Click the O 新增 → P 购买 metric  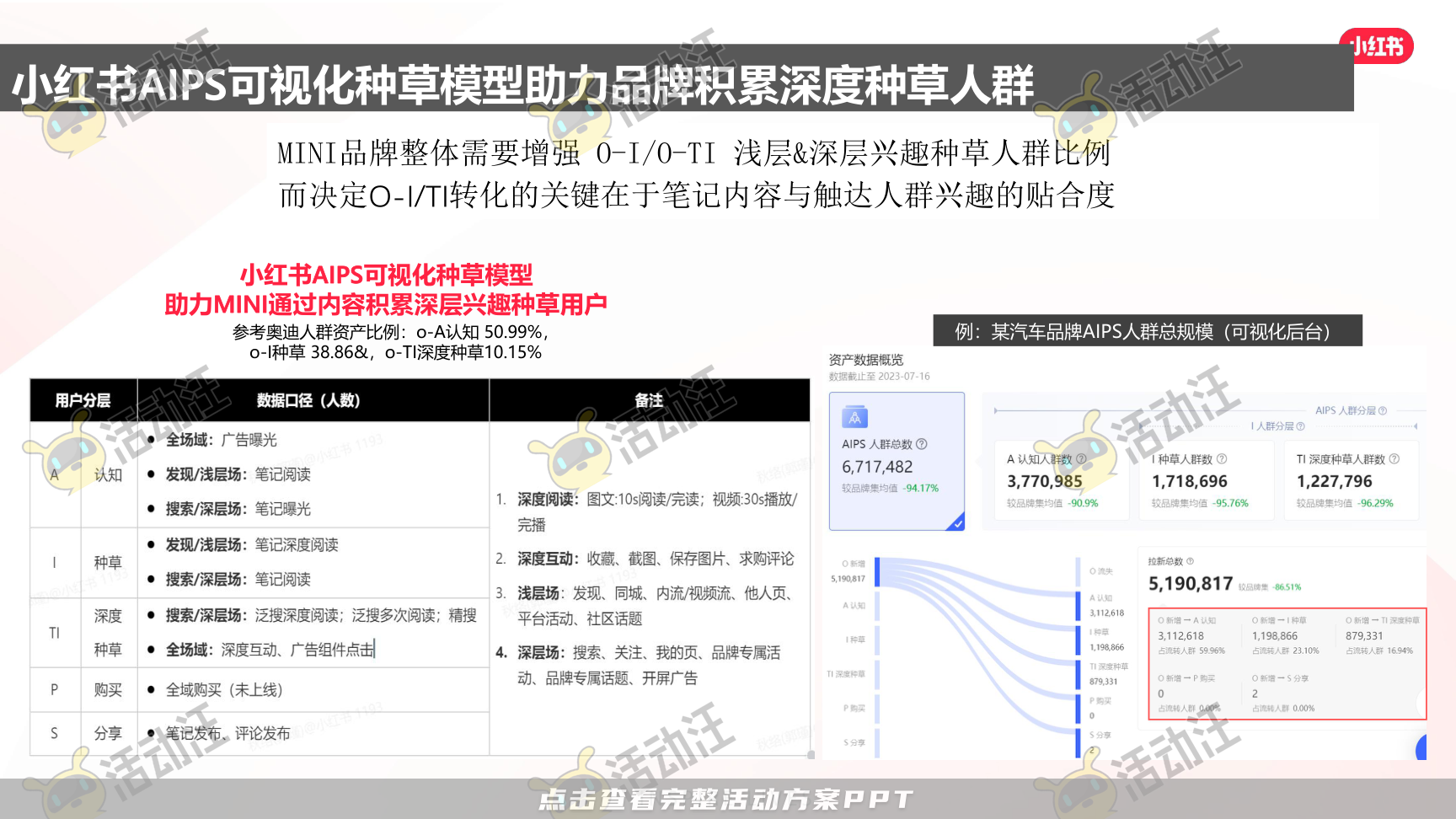[1189, 693]
